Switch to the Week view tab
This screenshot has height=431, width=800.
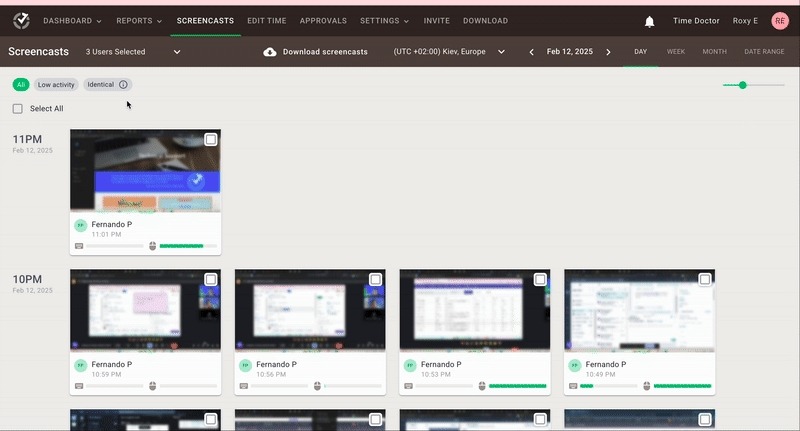pos(676,51)
